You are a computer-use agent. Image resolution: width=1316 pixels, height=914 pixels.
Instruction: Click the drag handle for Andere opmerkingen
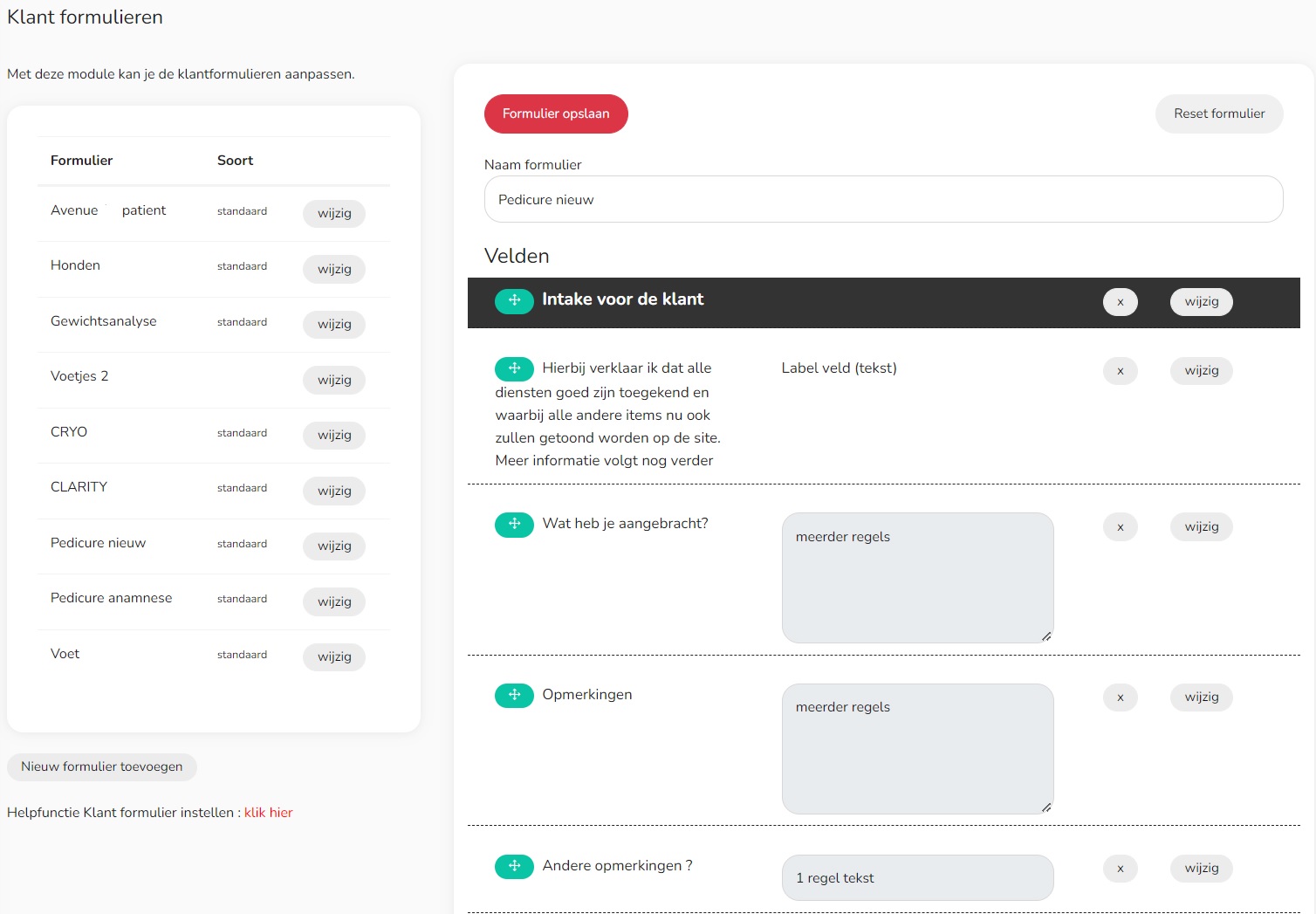pos(514,866)
